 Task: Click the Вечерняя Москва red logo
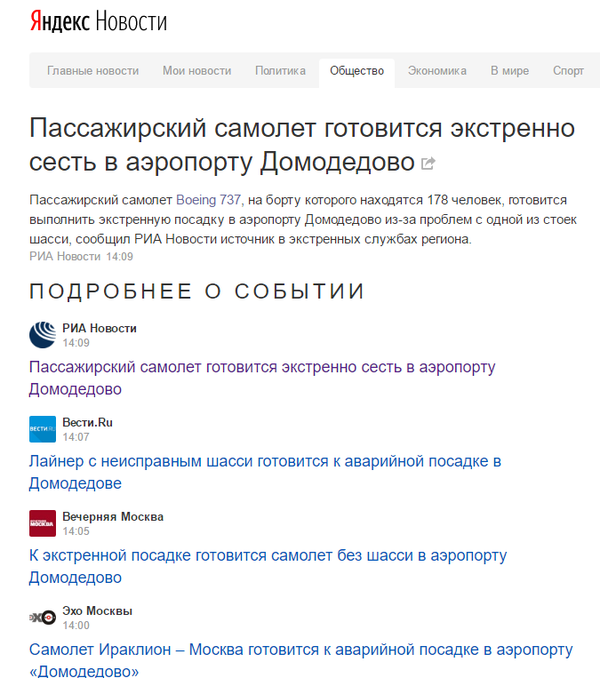point(42,523)
